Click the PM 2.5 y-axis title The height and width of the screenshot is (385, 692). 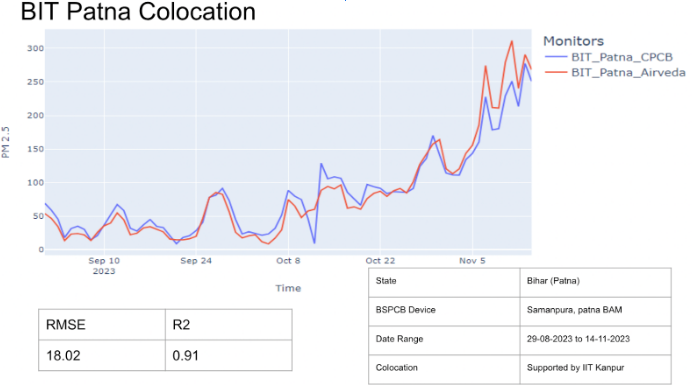5,142
